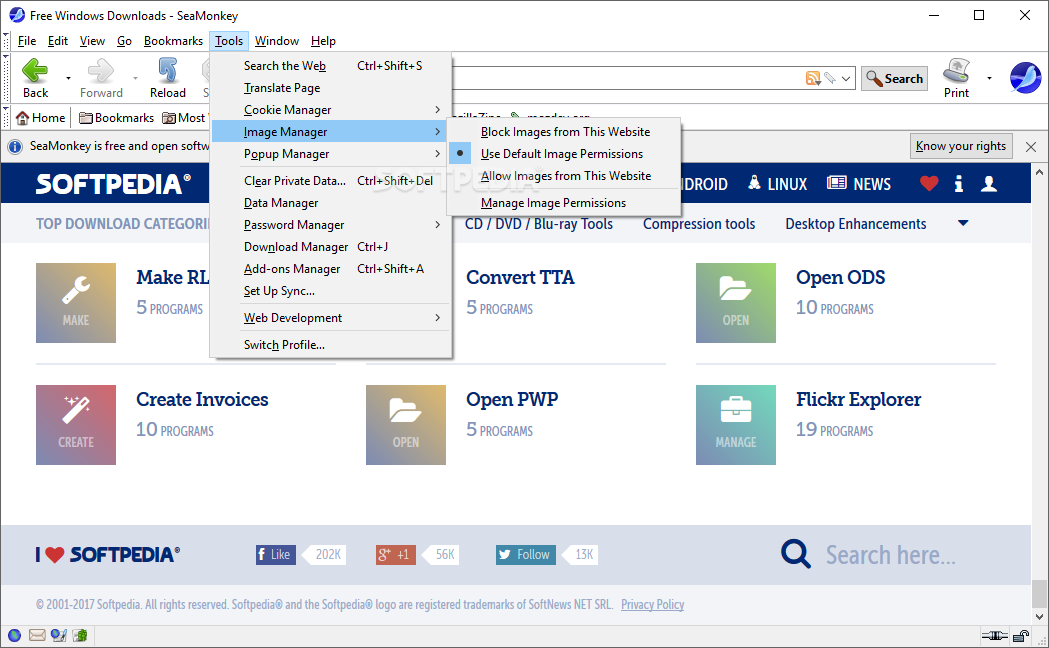Open the Mail envelope icon in status bar

click(x=37, y=635)
